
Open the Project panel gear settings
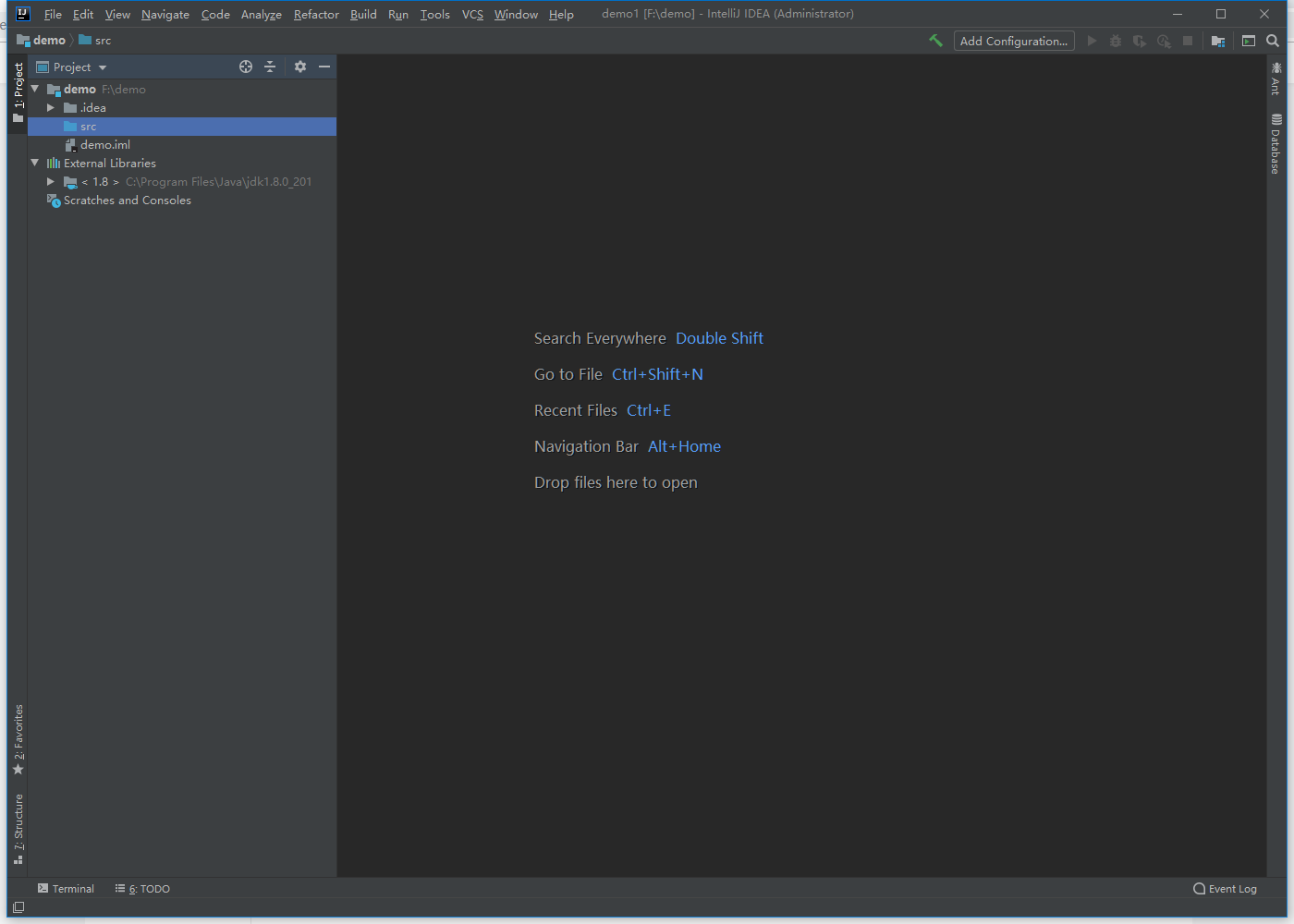pos(300,67)
